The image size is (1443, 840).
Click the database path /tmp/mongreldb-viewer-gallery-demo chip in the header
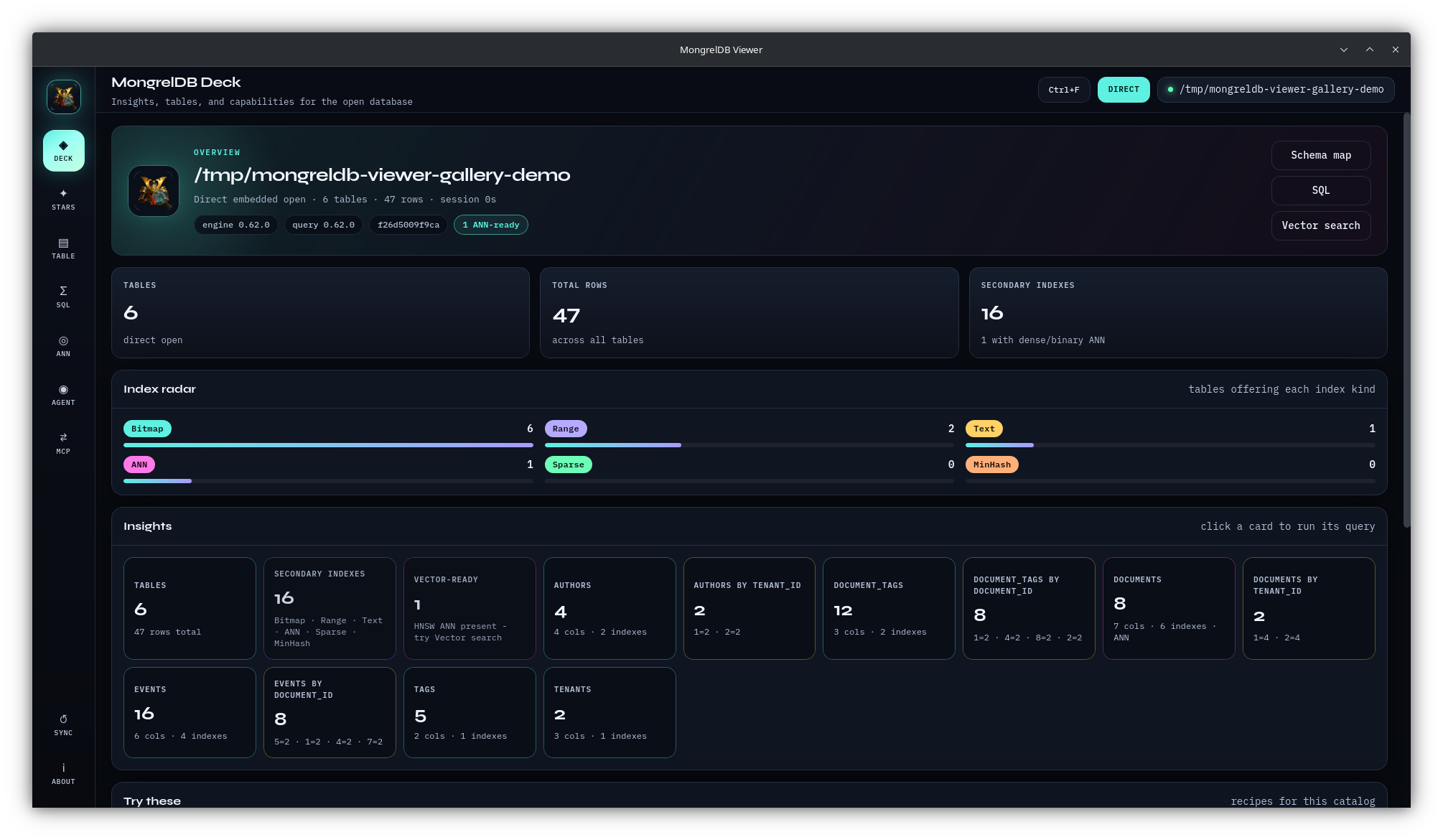[1276, 90]
